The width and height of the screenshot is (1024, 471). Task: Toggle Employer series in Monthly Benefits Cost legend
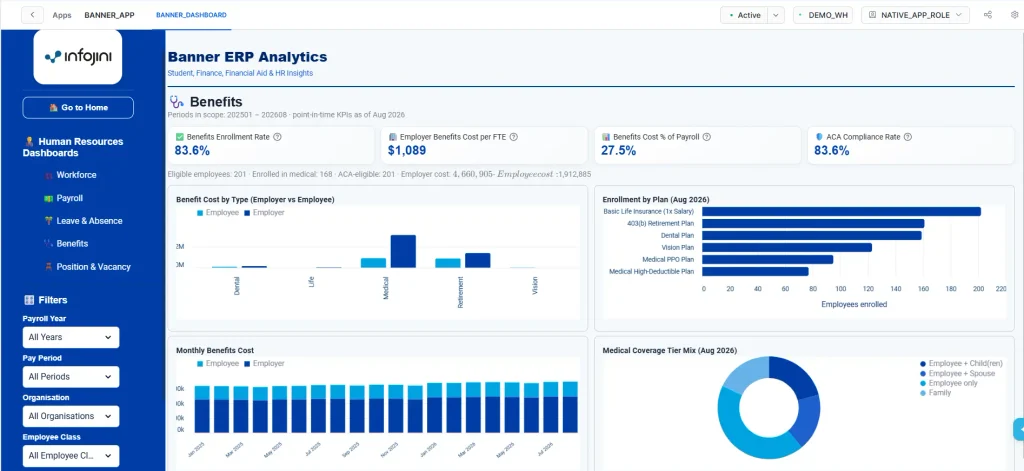pos(264,364)
